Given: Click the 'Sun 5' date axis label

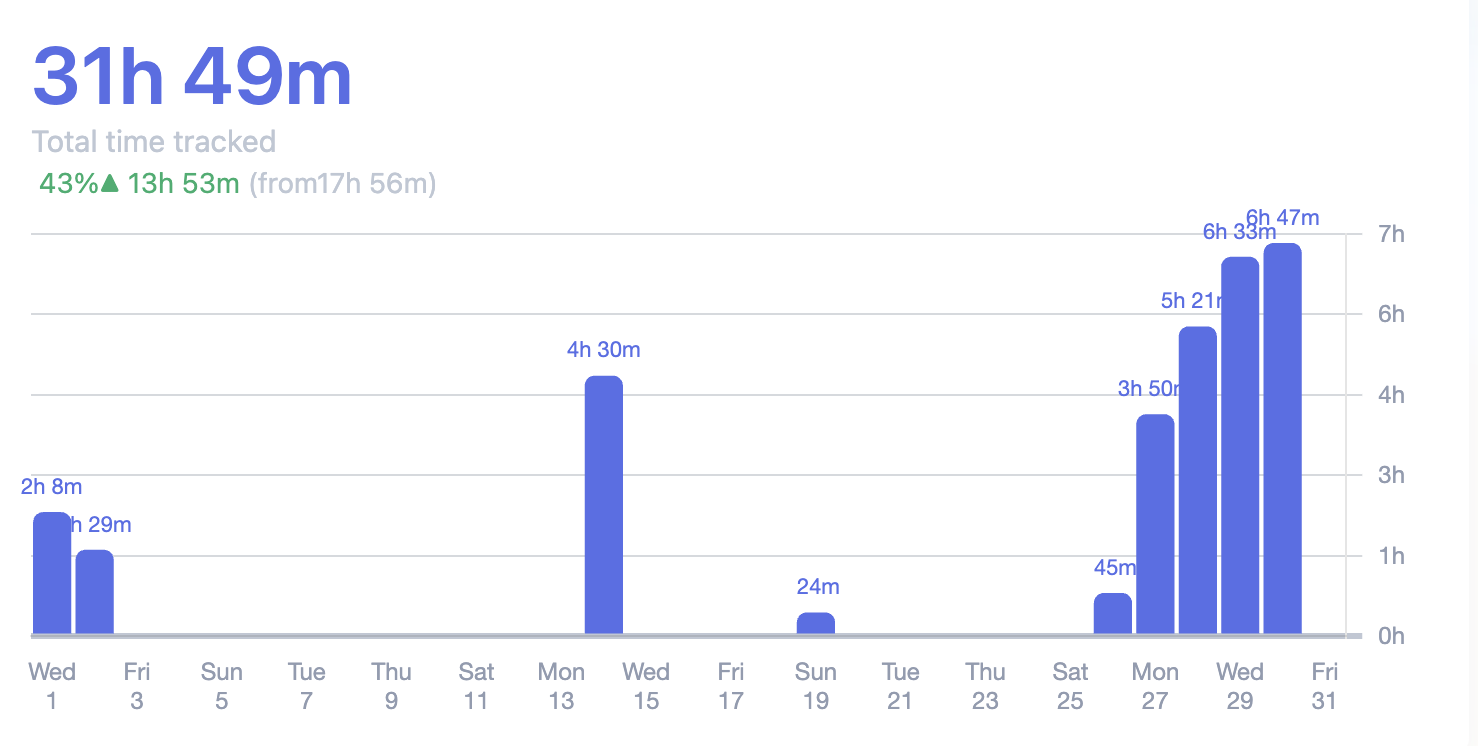Looking at the screenshot, I should click(x=221, y=685).
